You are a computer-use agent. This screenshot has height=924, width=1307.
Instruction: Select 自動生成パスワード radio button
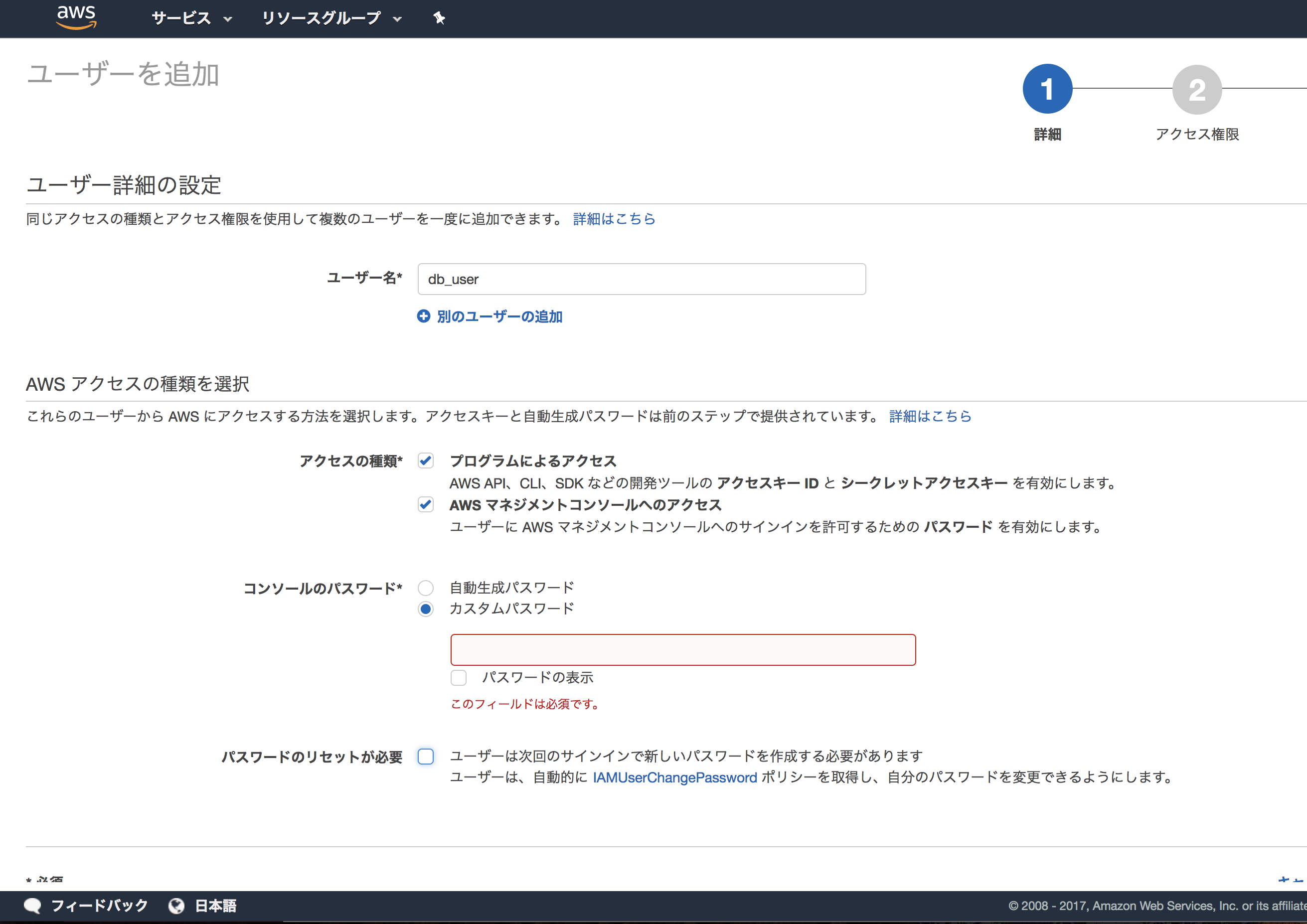pos(426,588)
